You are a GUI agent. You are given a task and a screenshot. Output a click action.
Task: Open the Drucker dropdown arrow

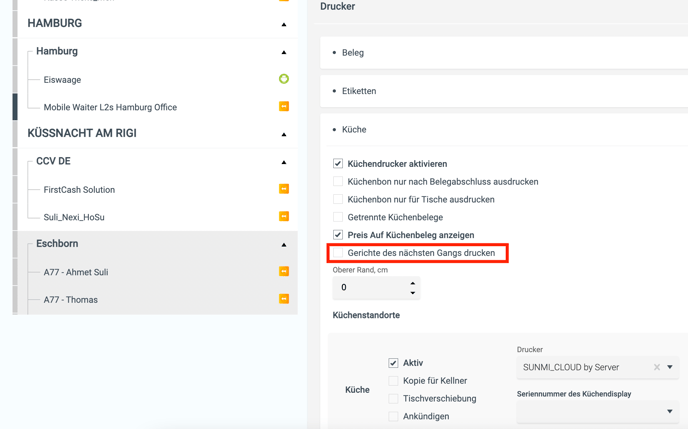pos(671,367)
